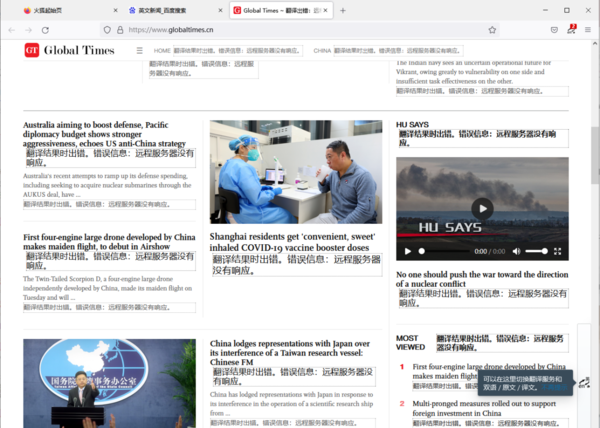Open the Pocket save icon
The width and height of the screenshot is (600, 428).
click(x=554, y=30)
